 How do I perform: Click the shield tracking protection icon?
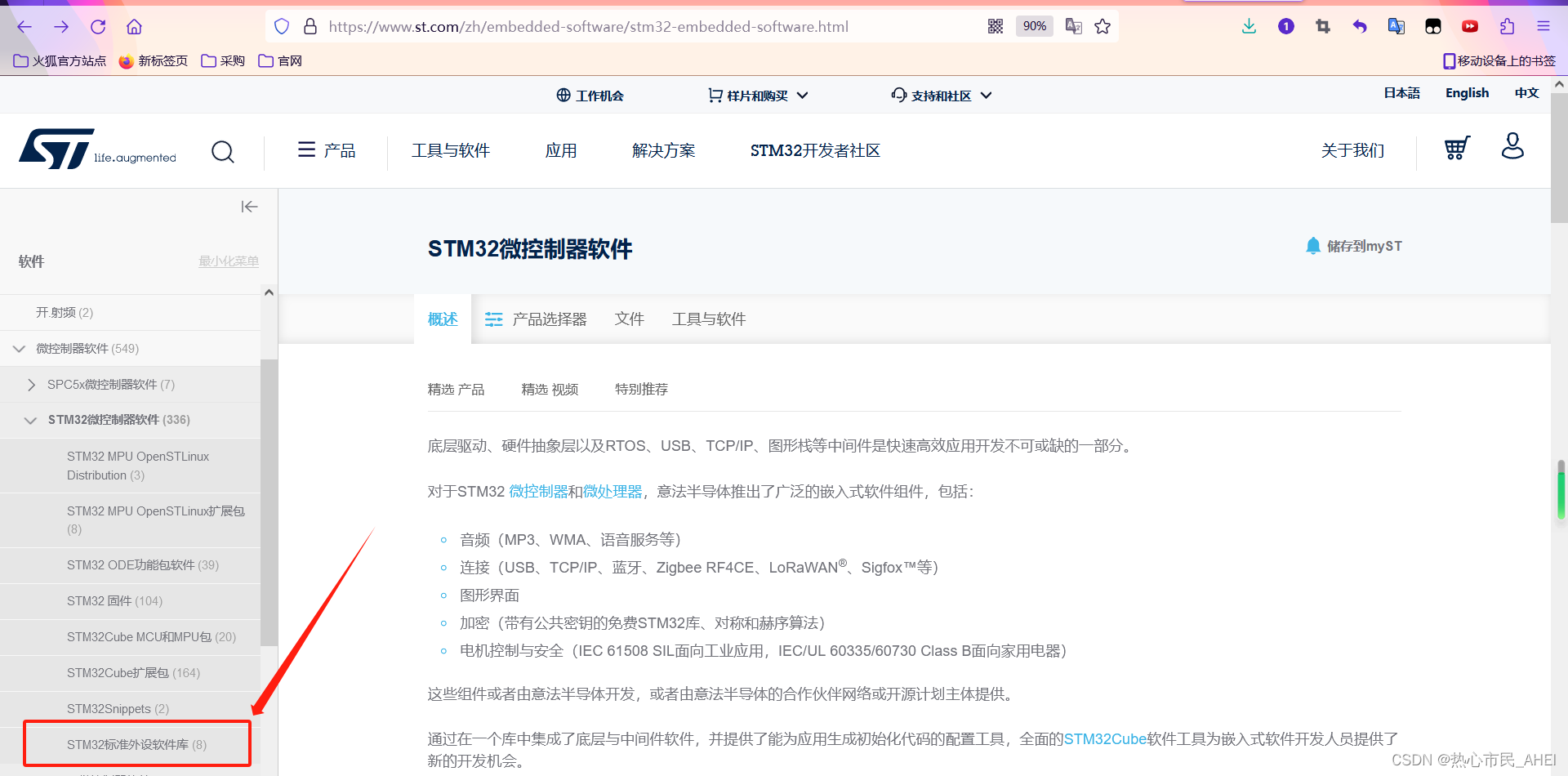pos(282,27)
